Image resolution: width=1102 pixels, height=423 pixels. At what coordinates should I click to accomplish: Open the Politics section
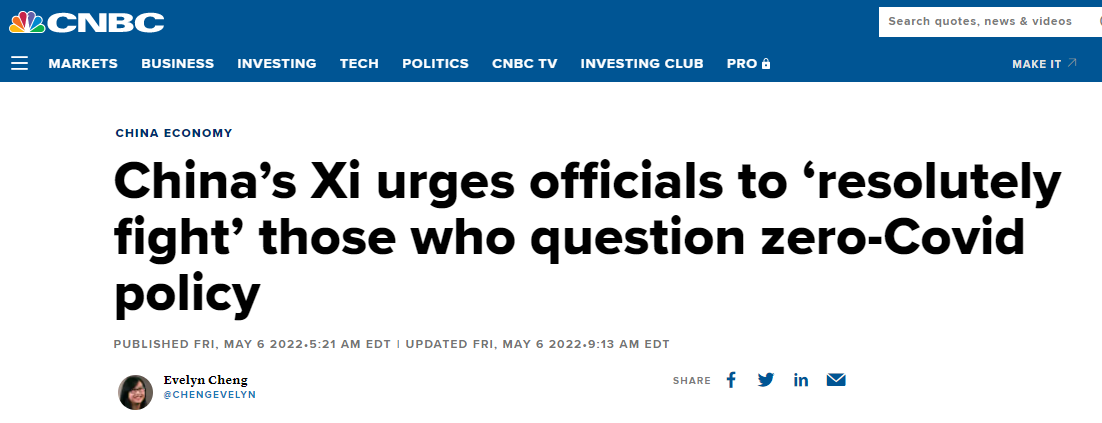coord(435,63)
